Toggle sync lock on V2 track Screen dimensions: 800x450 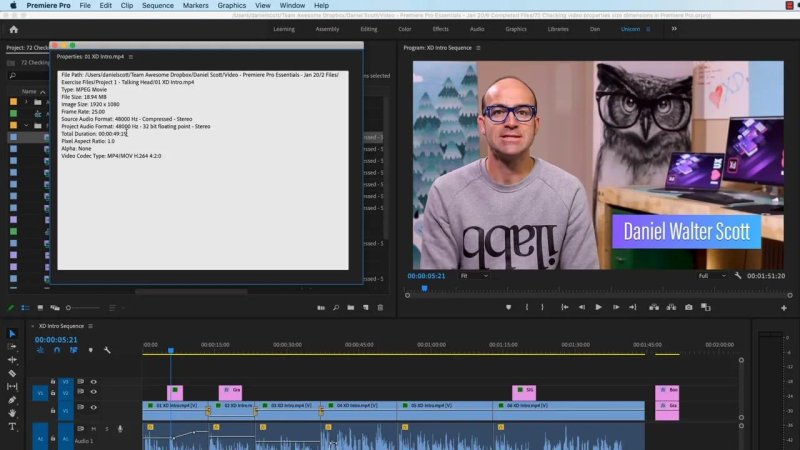tap(81, 391)
